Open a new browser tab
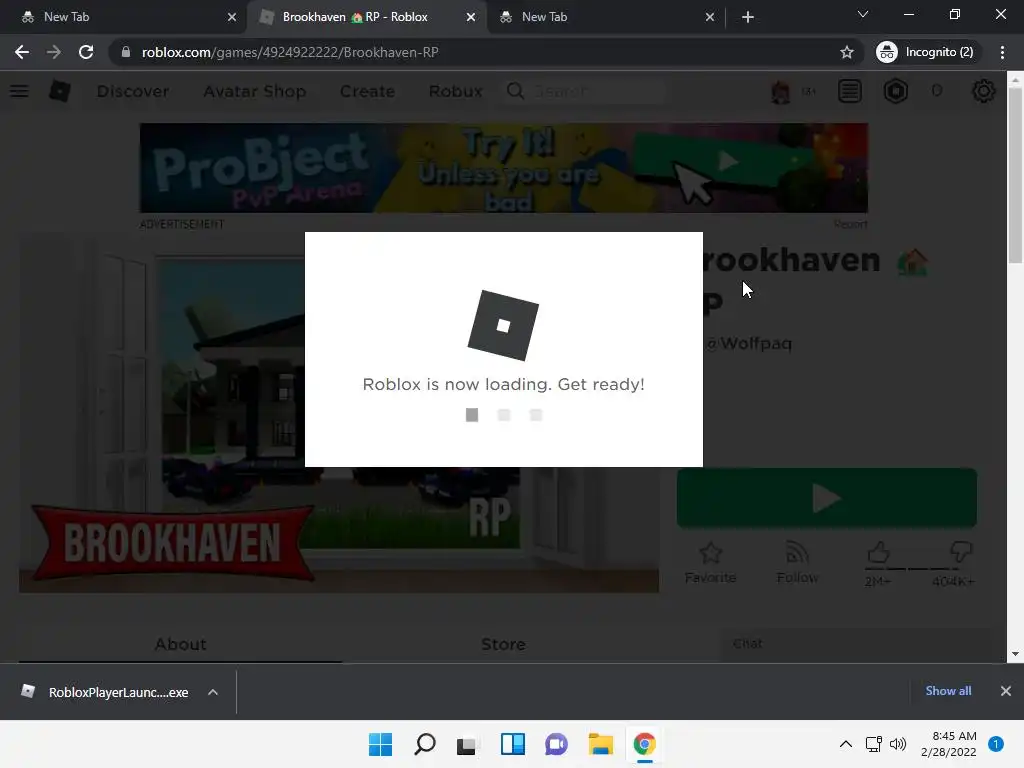The width and height of the screenshot is (1024, 768). [x=748, y=18]
